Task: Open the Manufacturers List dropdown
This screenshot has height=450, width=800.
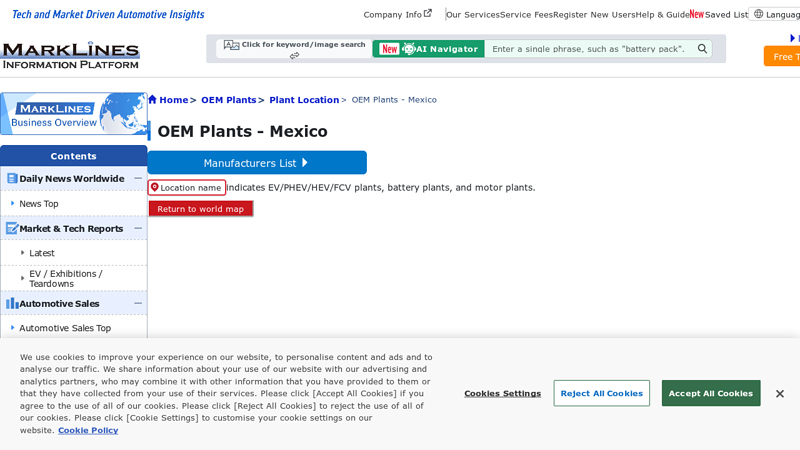Action: click(257, 163)
